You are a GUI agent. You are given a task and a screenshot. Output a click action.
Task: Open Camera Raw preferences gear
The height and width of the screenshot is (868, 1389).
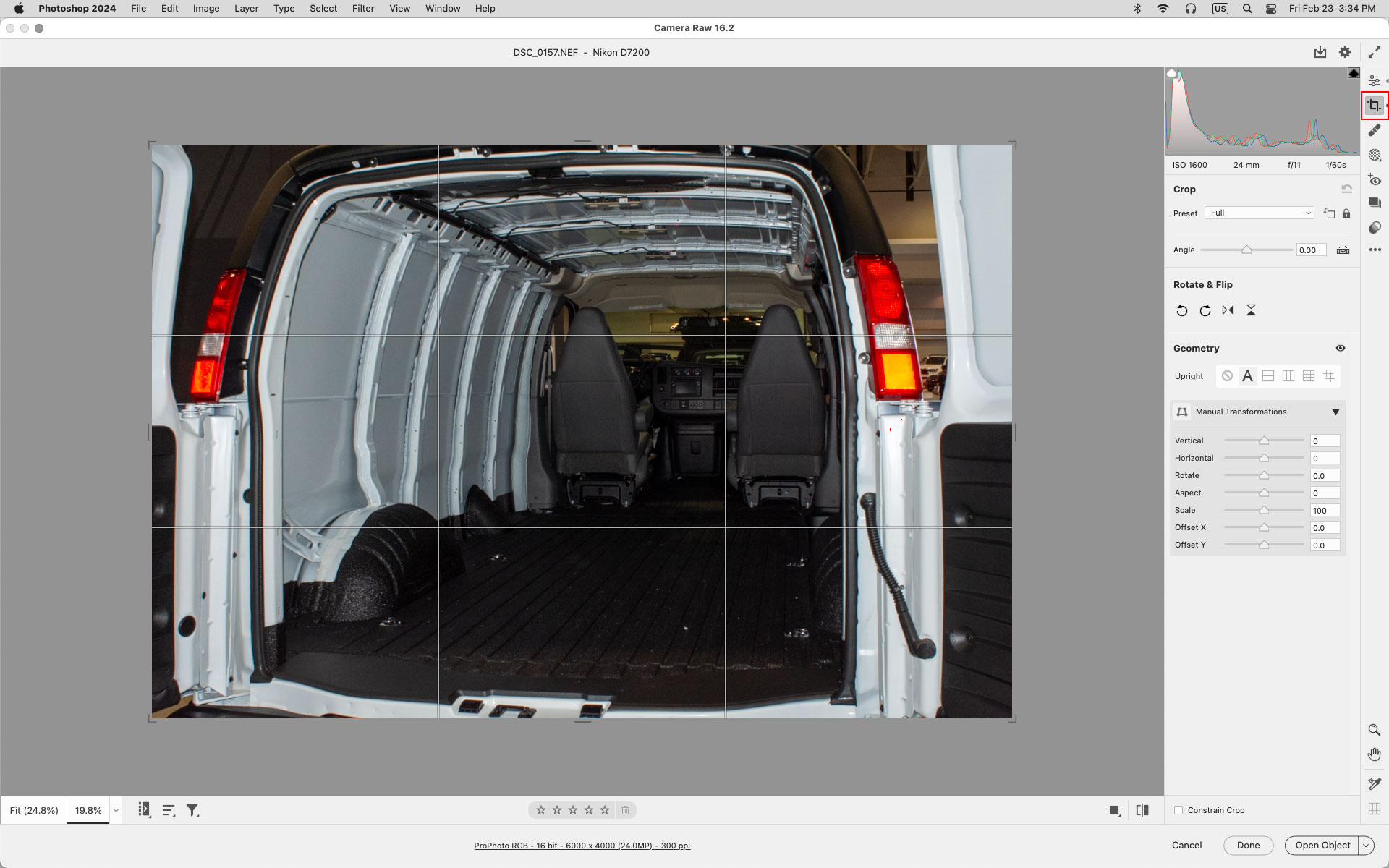point(1344,52)
